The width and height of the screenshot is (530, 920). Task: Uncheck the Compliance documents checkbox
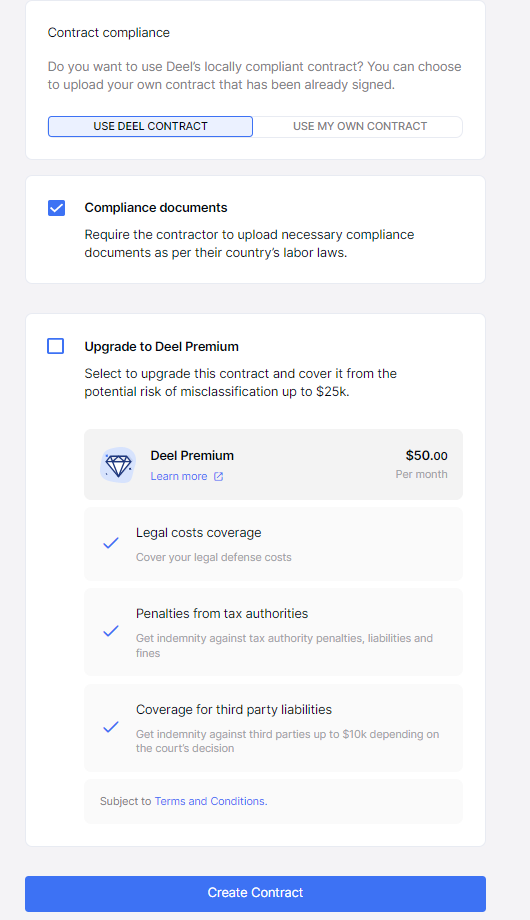(56, 208)
